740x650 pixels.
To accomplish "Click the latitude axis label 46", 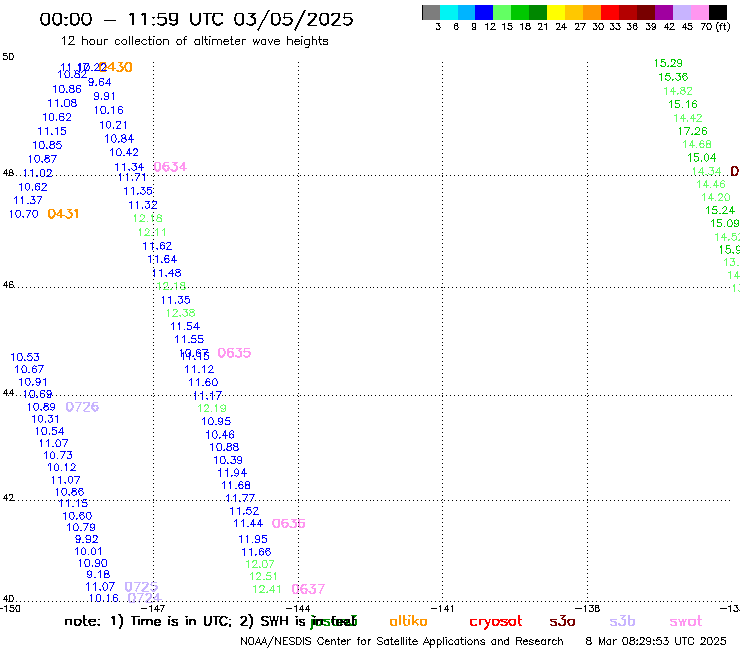I will (x=8, y=285).
